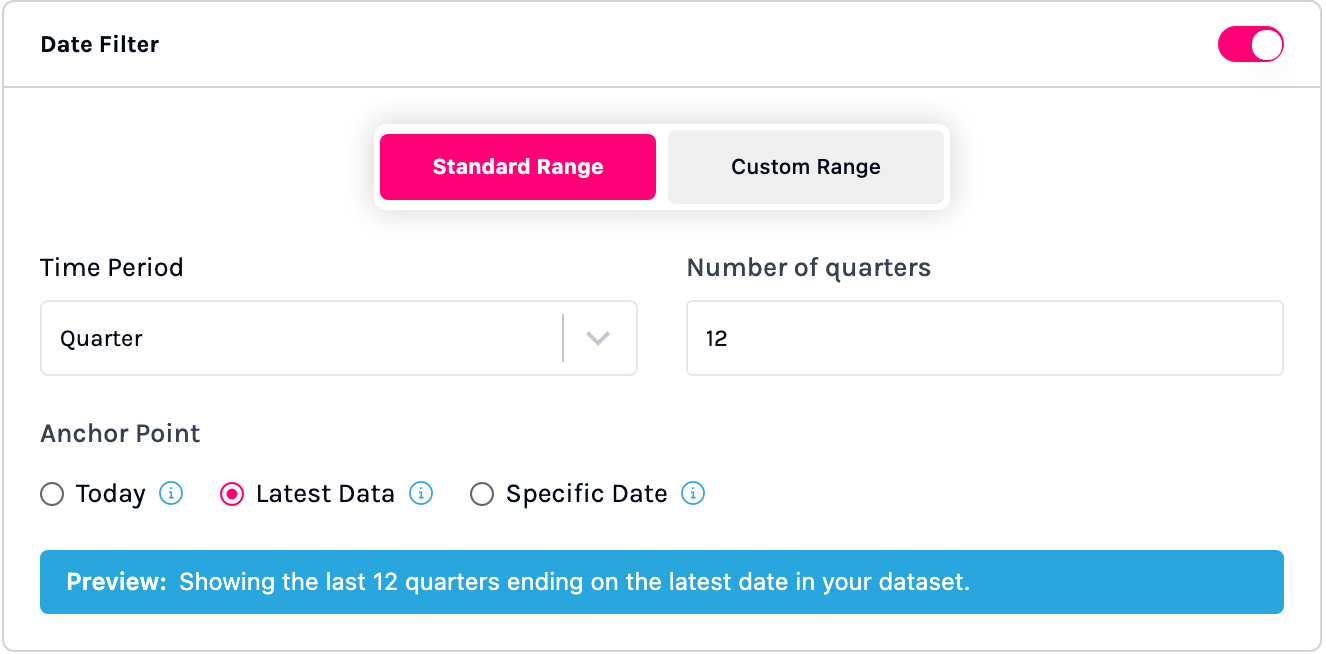
Task: Click the Specific Date label text
Action: coord(587,494)
